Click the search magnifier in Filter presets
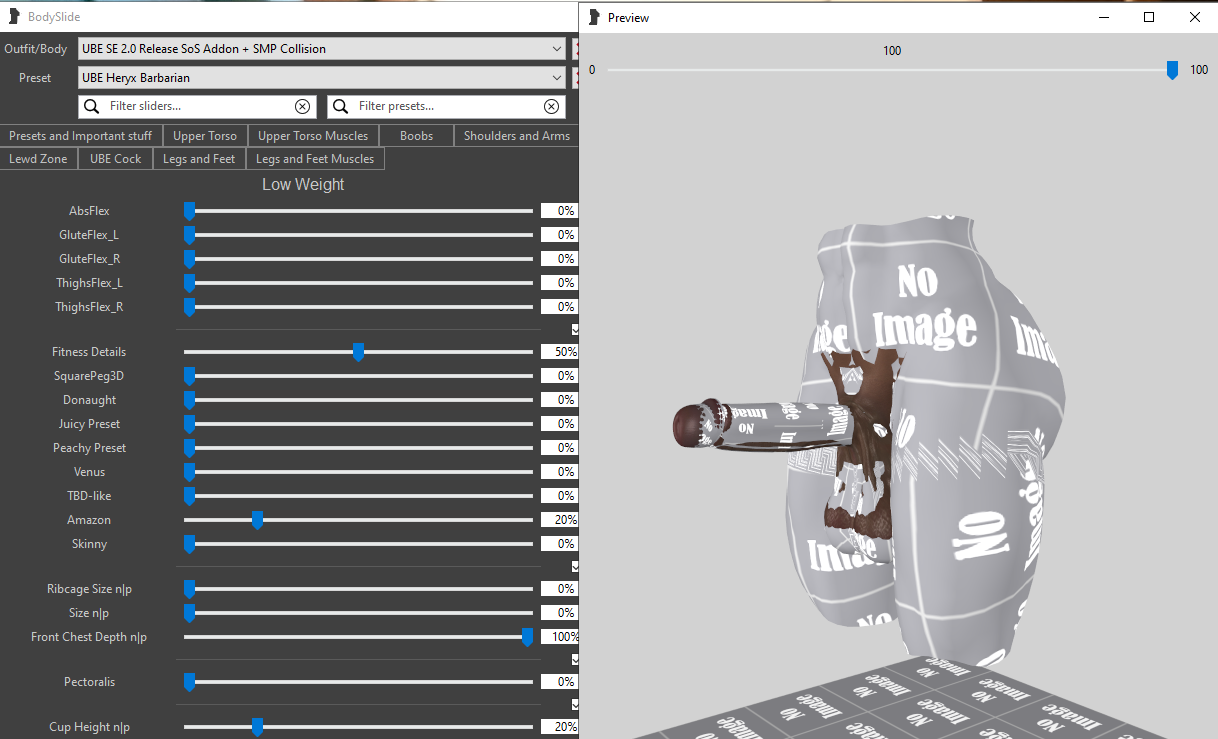The width and height of the screenshot is (1218, 739). click(x=340, y=106)
